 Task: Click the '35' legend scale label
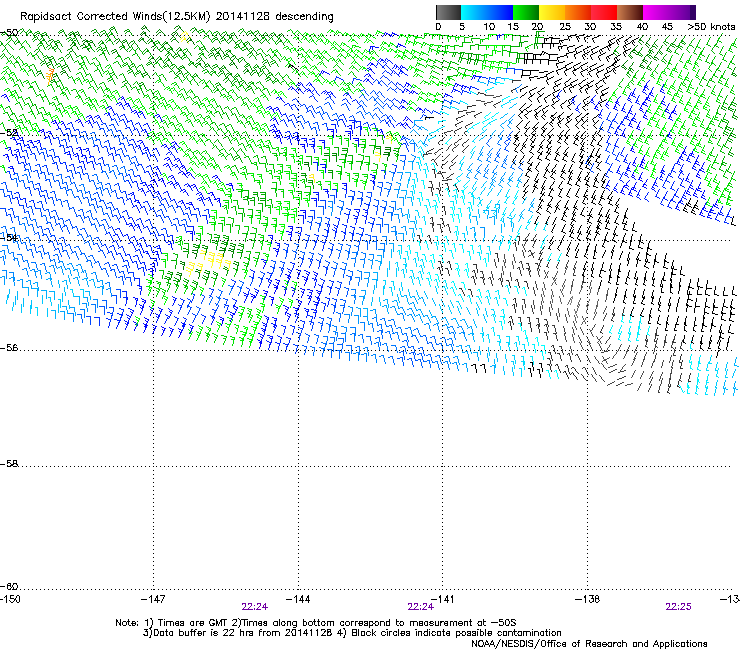[x=616, y=27]
